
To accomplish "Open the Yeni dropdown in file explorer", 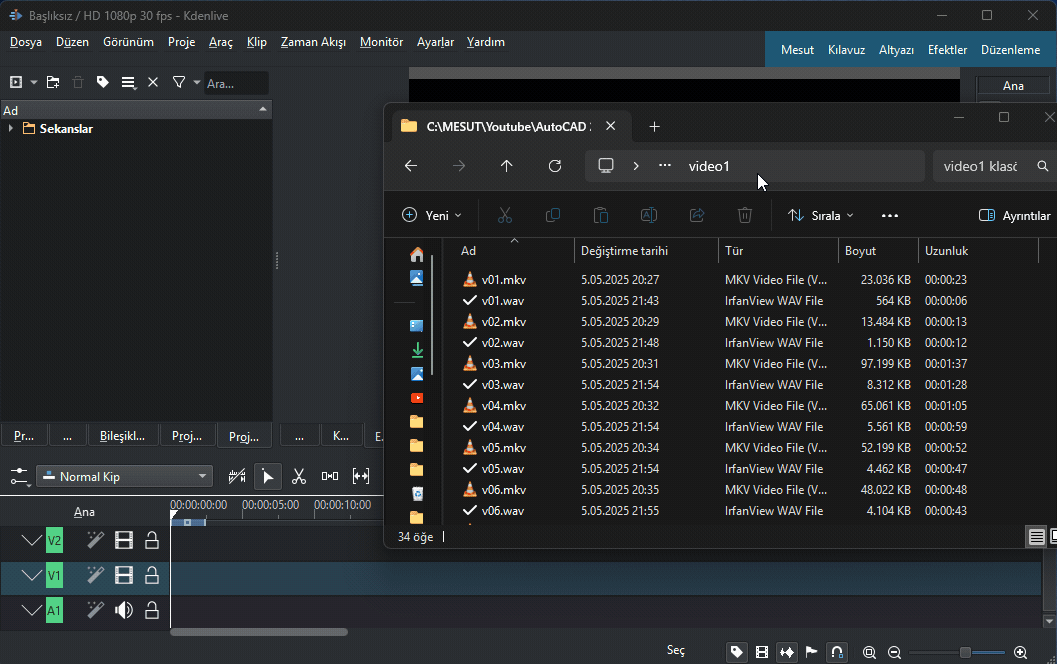I will tap(432, 216).
